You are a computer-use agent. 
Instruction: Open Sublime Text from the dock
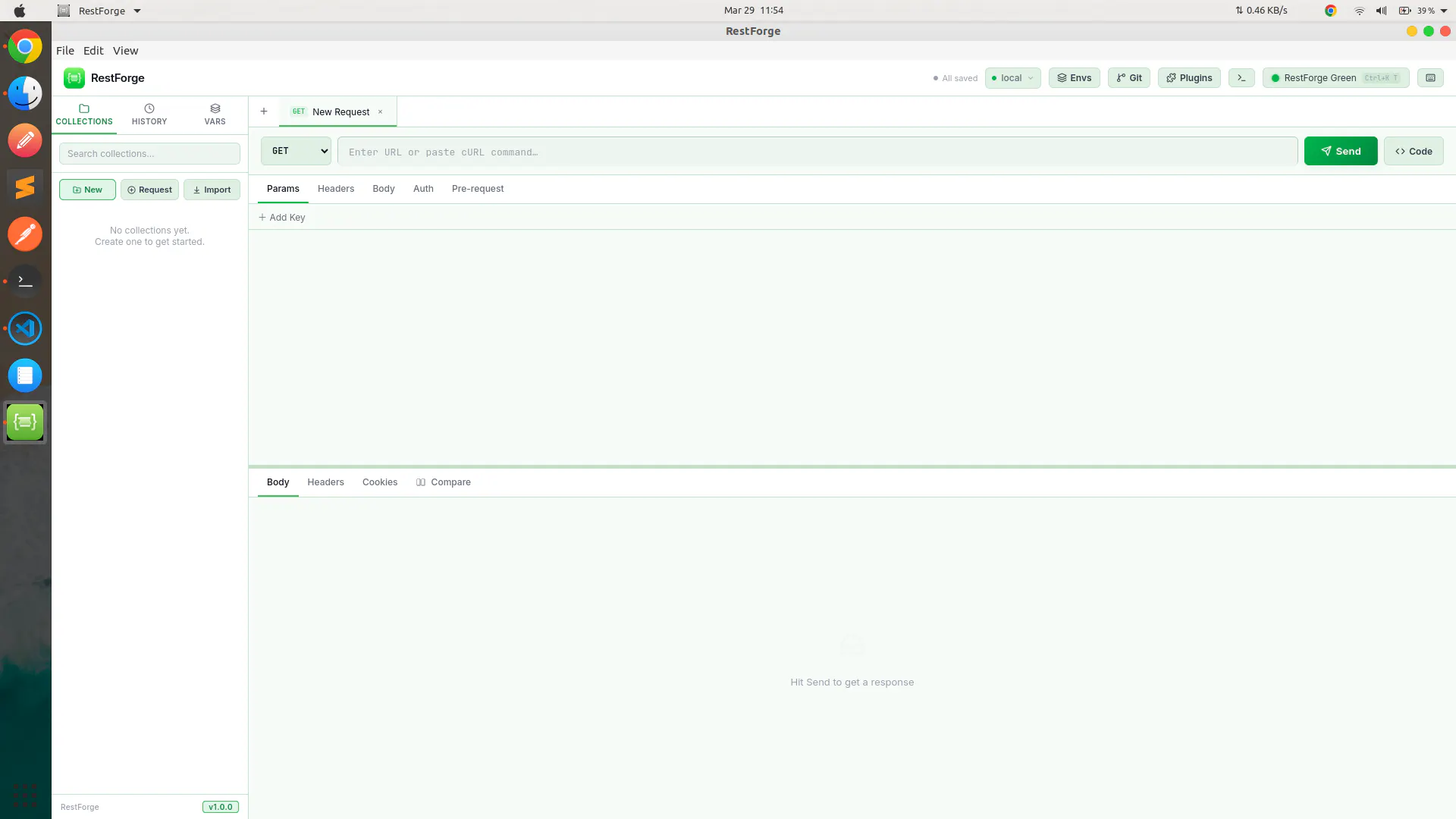coord(25,187)
